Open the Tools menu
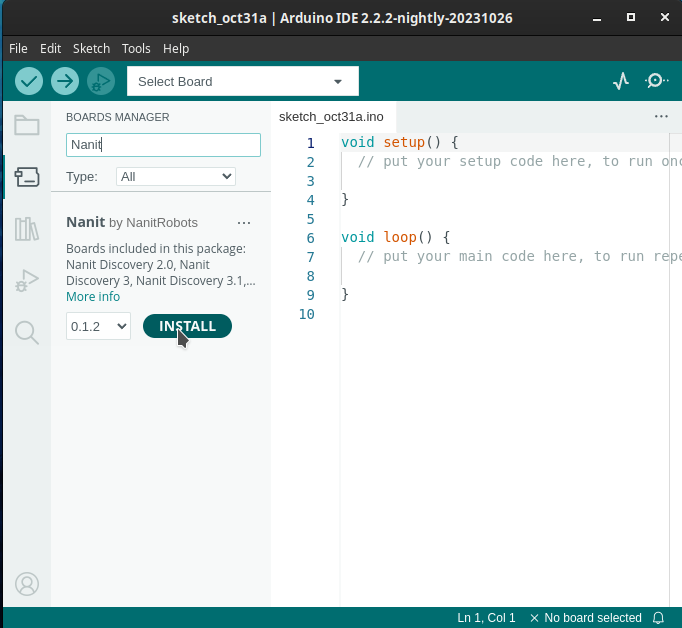682x628 pixels. coord(136,49)
